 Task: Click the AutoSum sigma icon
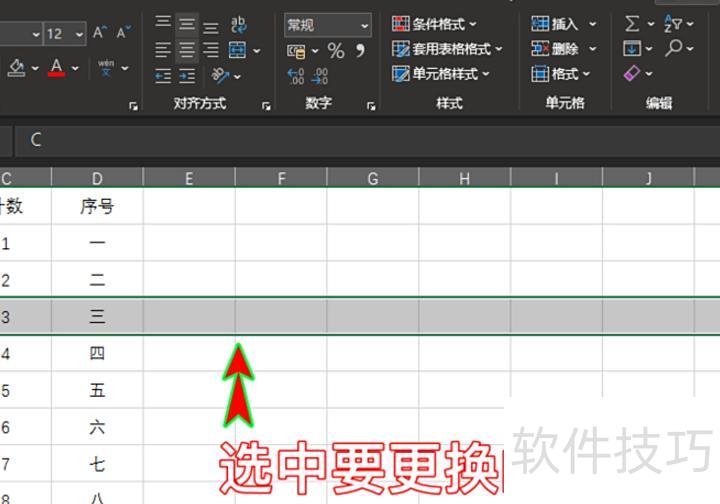[x=632, y=23]
